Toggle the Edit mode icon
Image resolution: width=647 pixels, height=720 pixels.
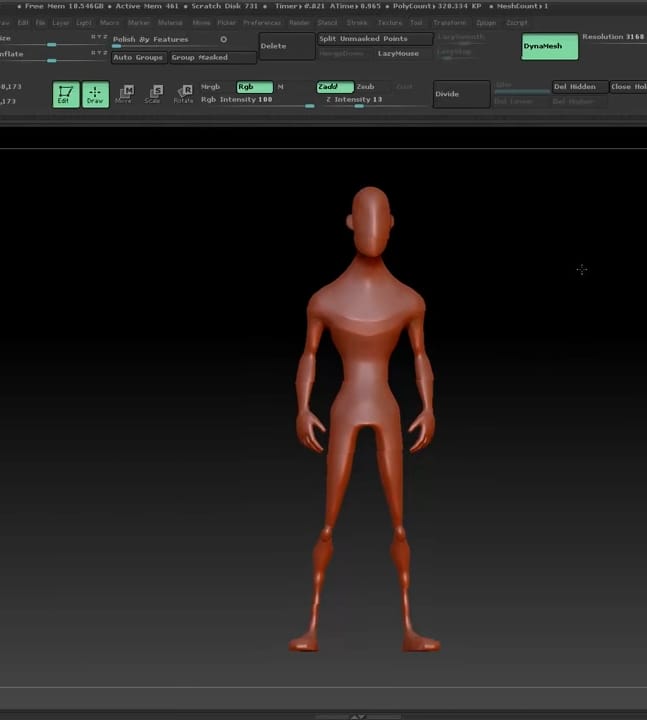click(66, 95)
